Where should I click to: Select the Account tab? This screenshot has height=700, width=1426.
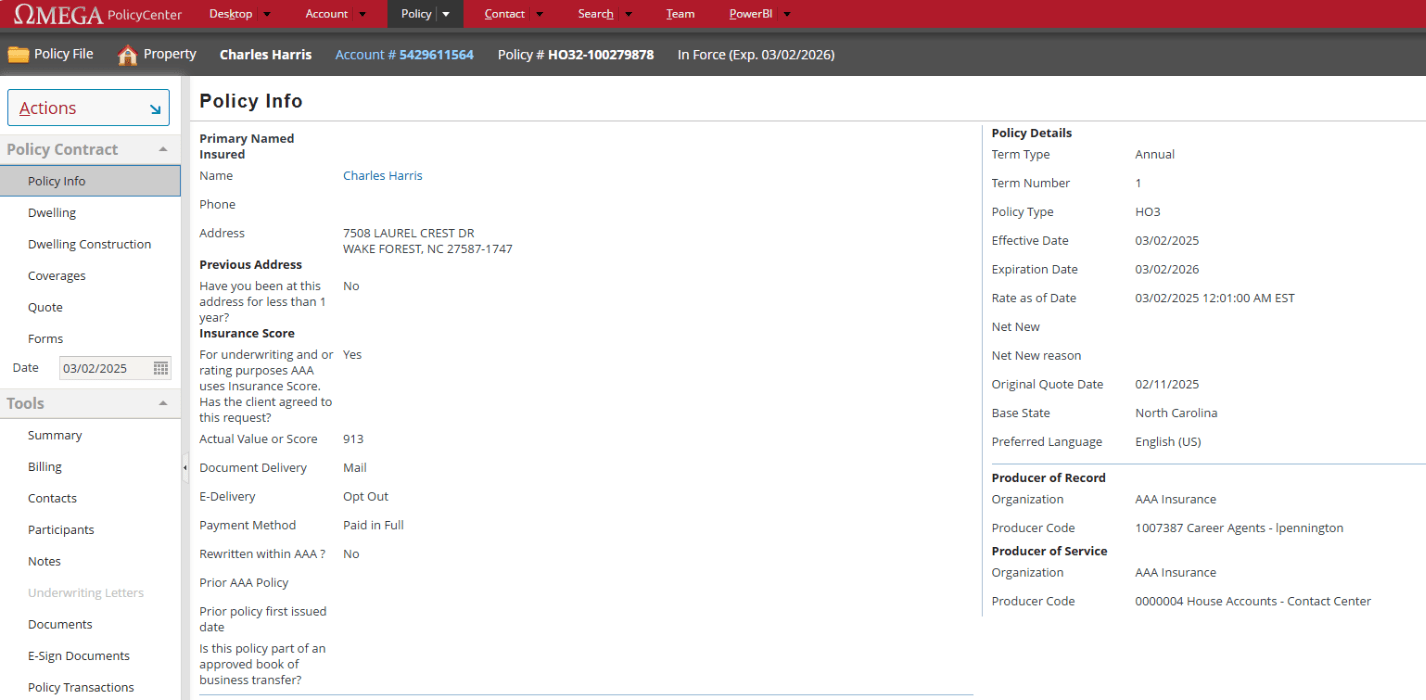point(327,14)
